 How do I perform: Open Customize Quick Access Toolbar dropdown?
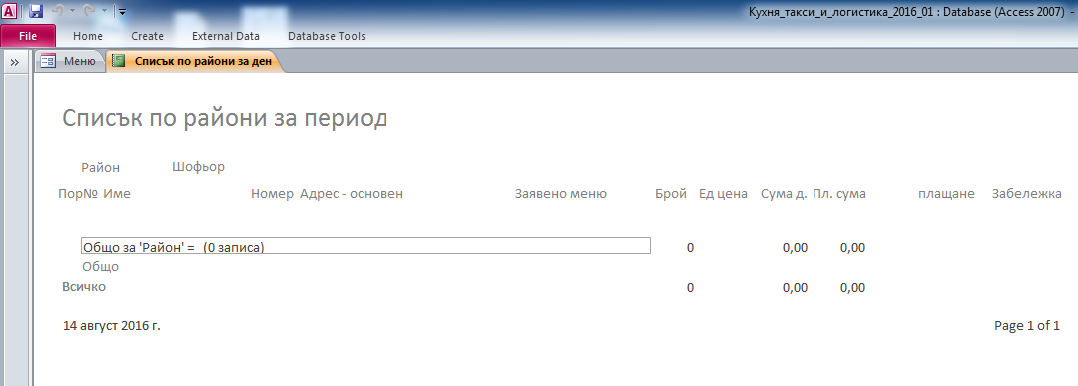(x=122, y=12)
